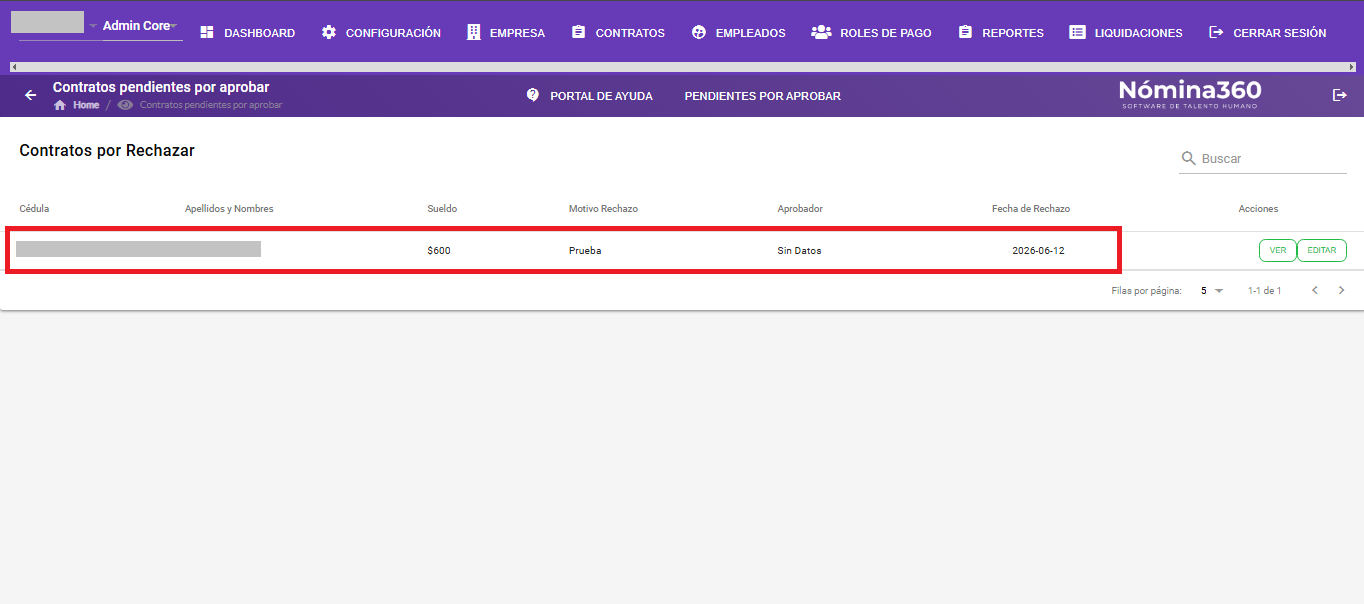Click the Home house icon

60,105
